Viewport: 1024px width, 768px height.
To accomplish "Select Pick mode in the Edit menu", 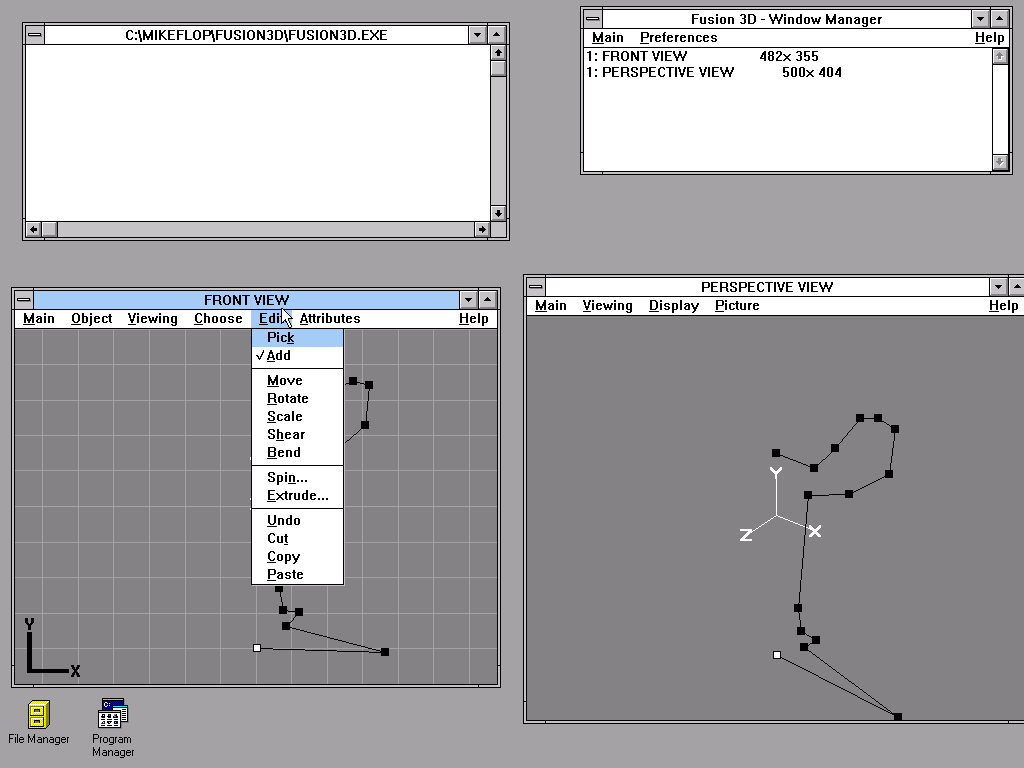I will tap(281, 338).
